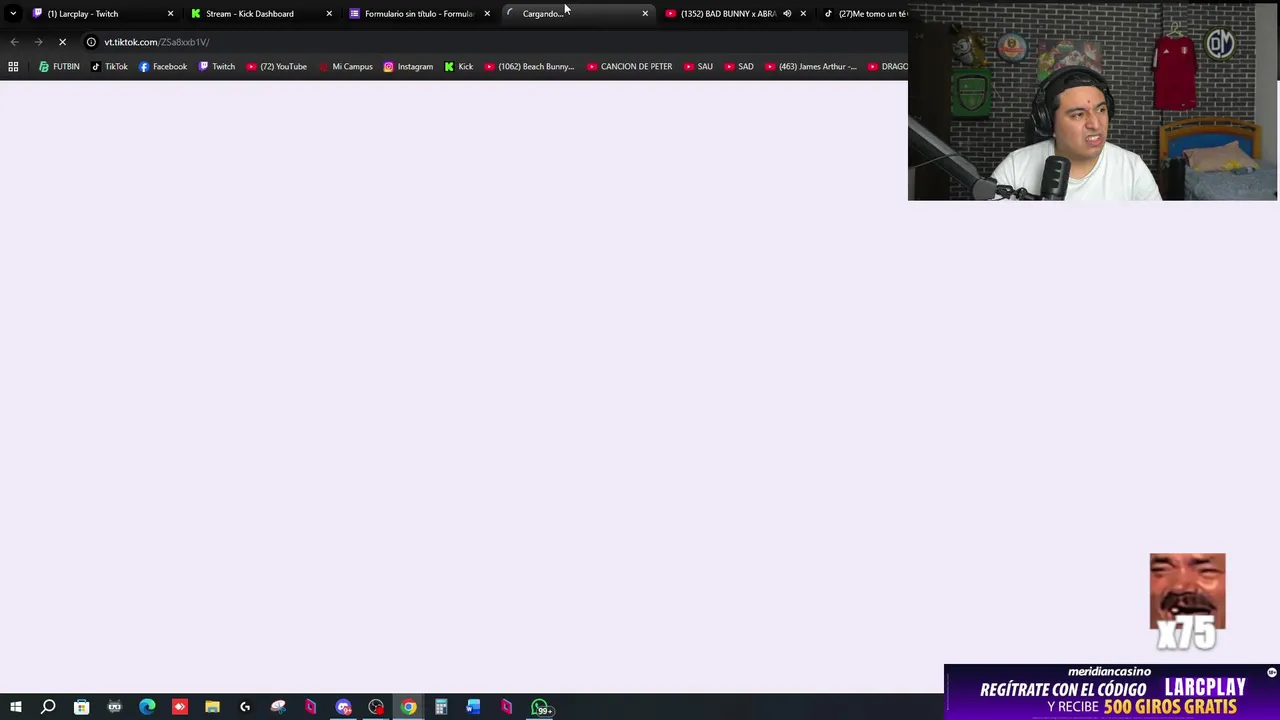The image size is (1280, 720).
Task: Switch to Google Chrome on the taskbar
Action: point(408,707)
